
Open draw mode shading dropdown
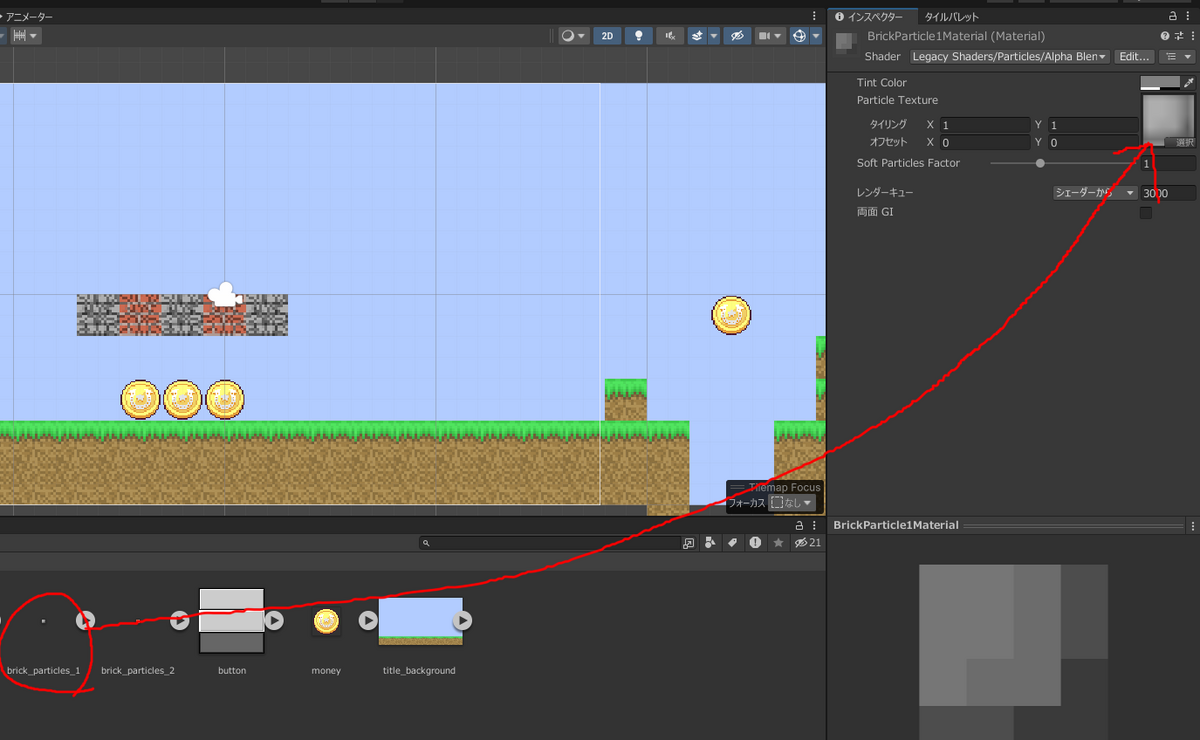tap(573, 36)
